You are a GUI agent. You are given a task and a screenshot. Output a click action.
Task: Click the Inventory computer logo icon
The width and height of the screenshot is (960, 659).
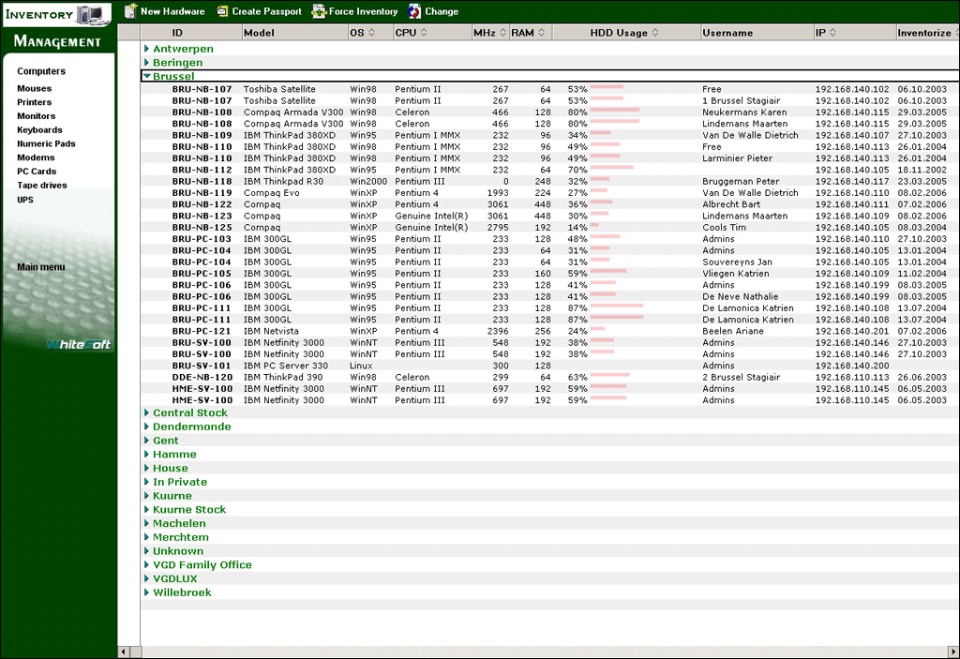coord(92,14)
